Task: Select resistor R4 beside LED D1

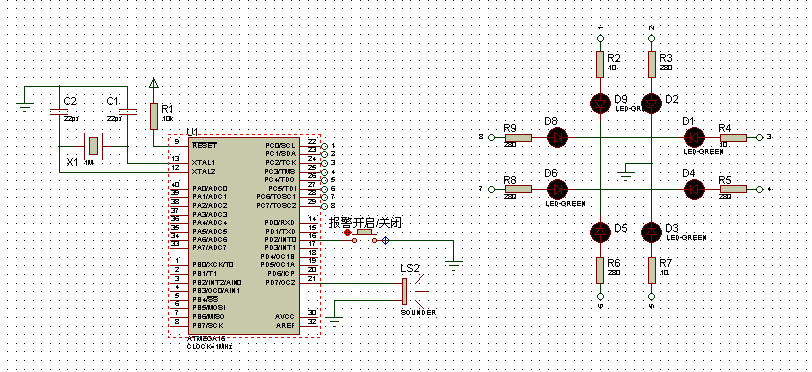Action: coord(733,137)
